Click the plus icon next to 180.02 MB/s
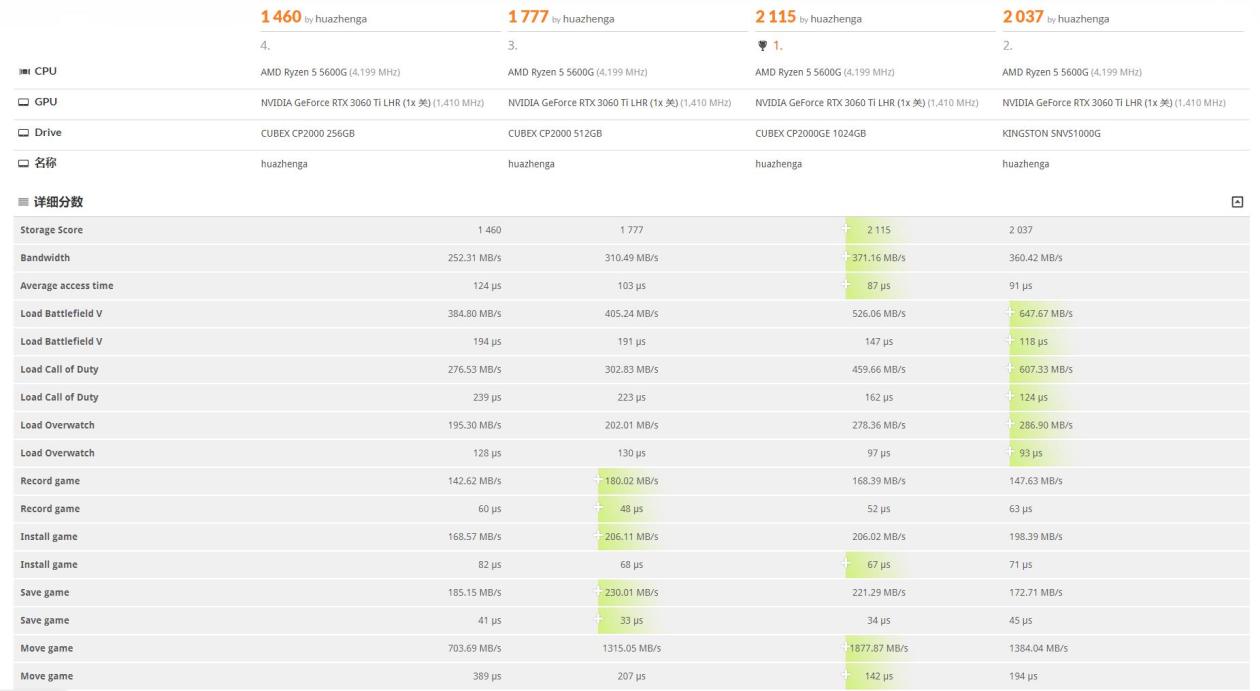The image size is (1260, 691). coord(599,481)
